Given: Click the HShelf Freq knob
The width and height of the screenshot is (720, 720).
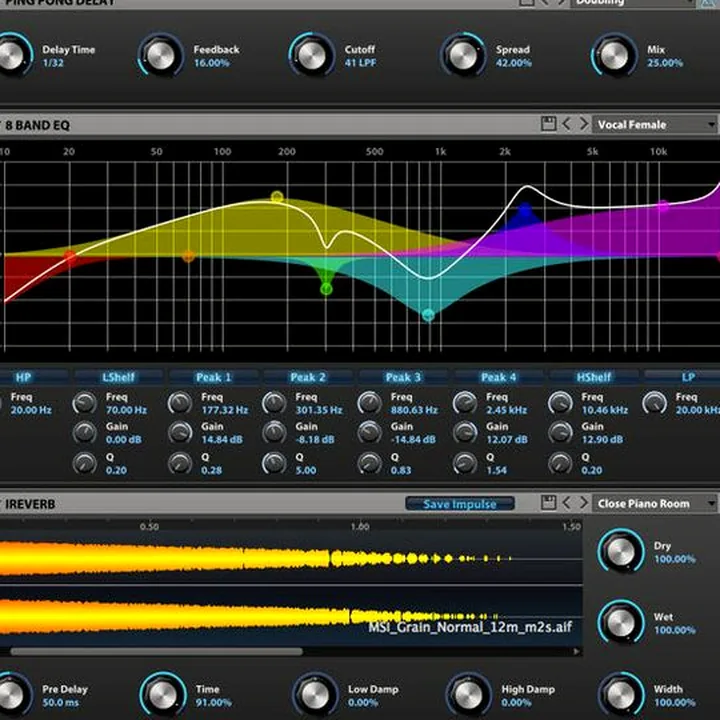Looking at the screenshot, I should 560,403.
